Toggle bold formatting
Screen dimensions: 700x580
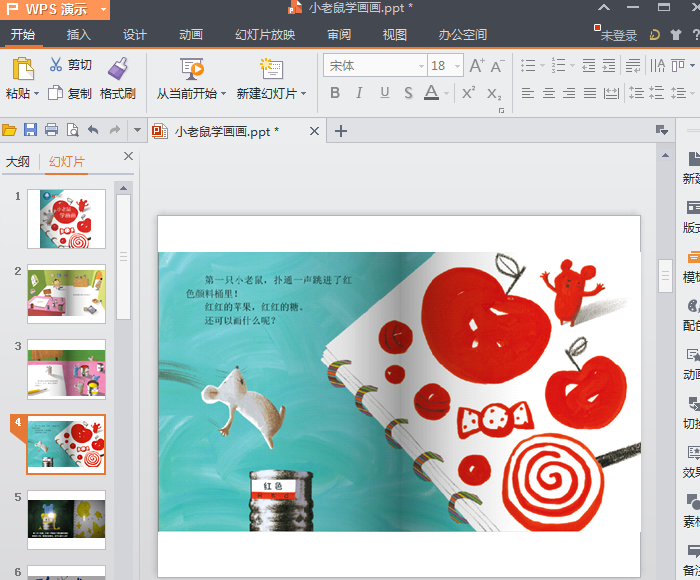point(335,93)
